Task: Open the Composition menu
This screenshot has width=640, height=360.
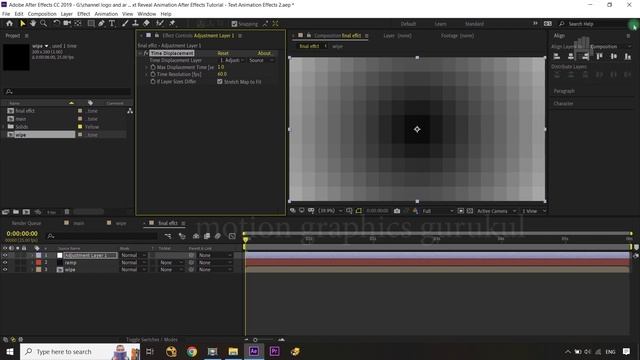Action: pos(42,14)
